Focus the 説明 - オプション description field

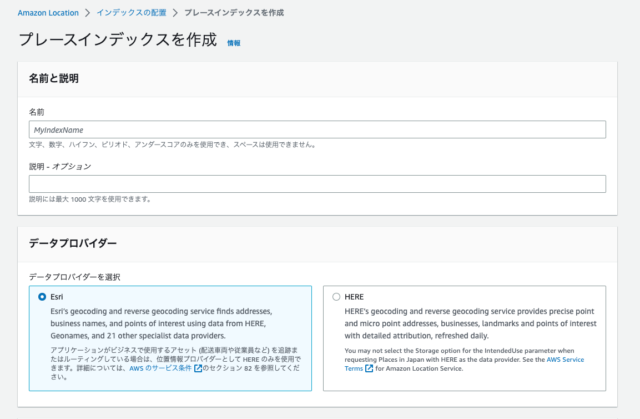317,184
